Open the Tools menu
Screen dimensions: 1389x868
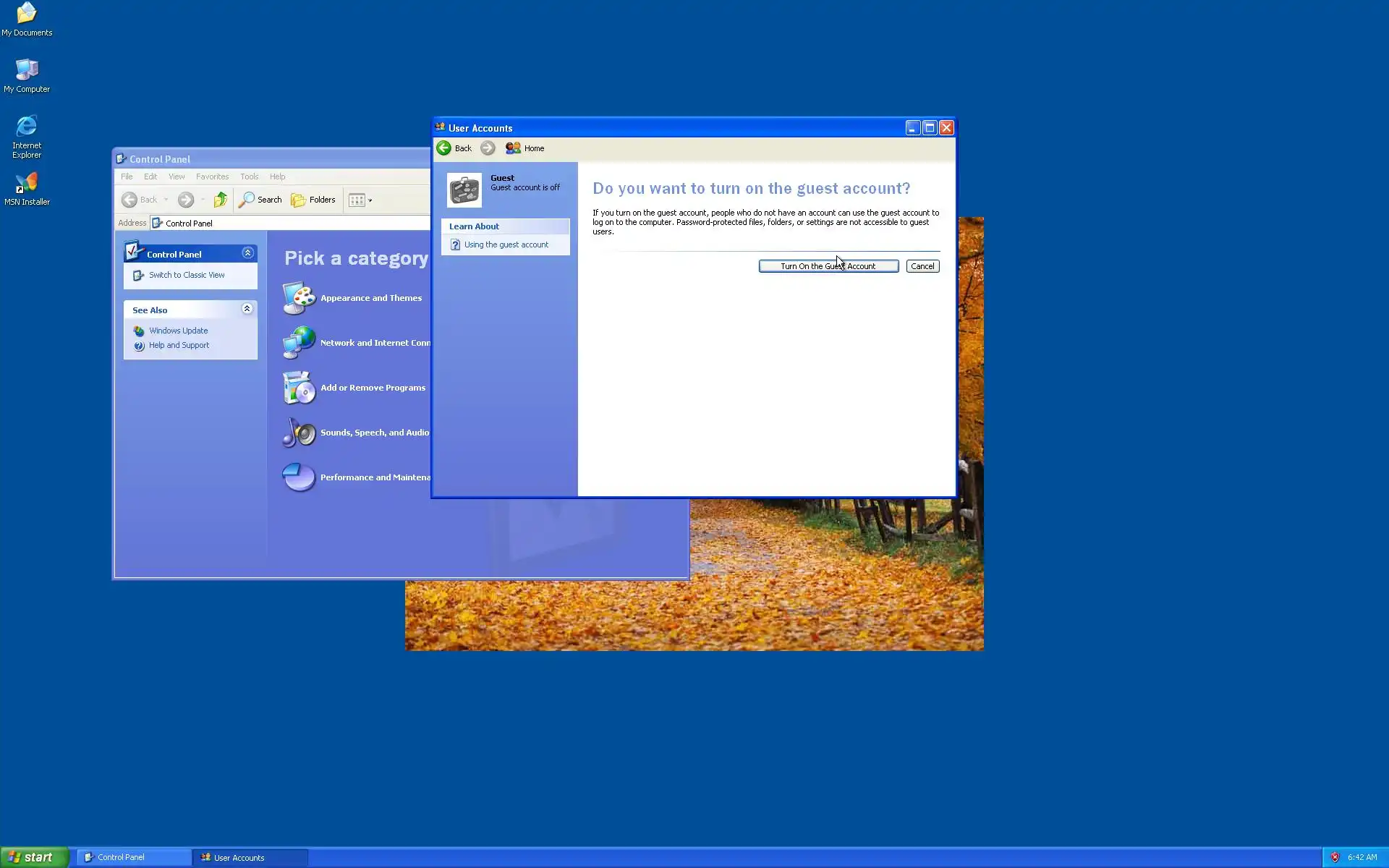[249, 176]
